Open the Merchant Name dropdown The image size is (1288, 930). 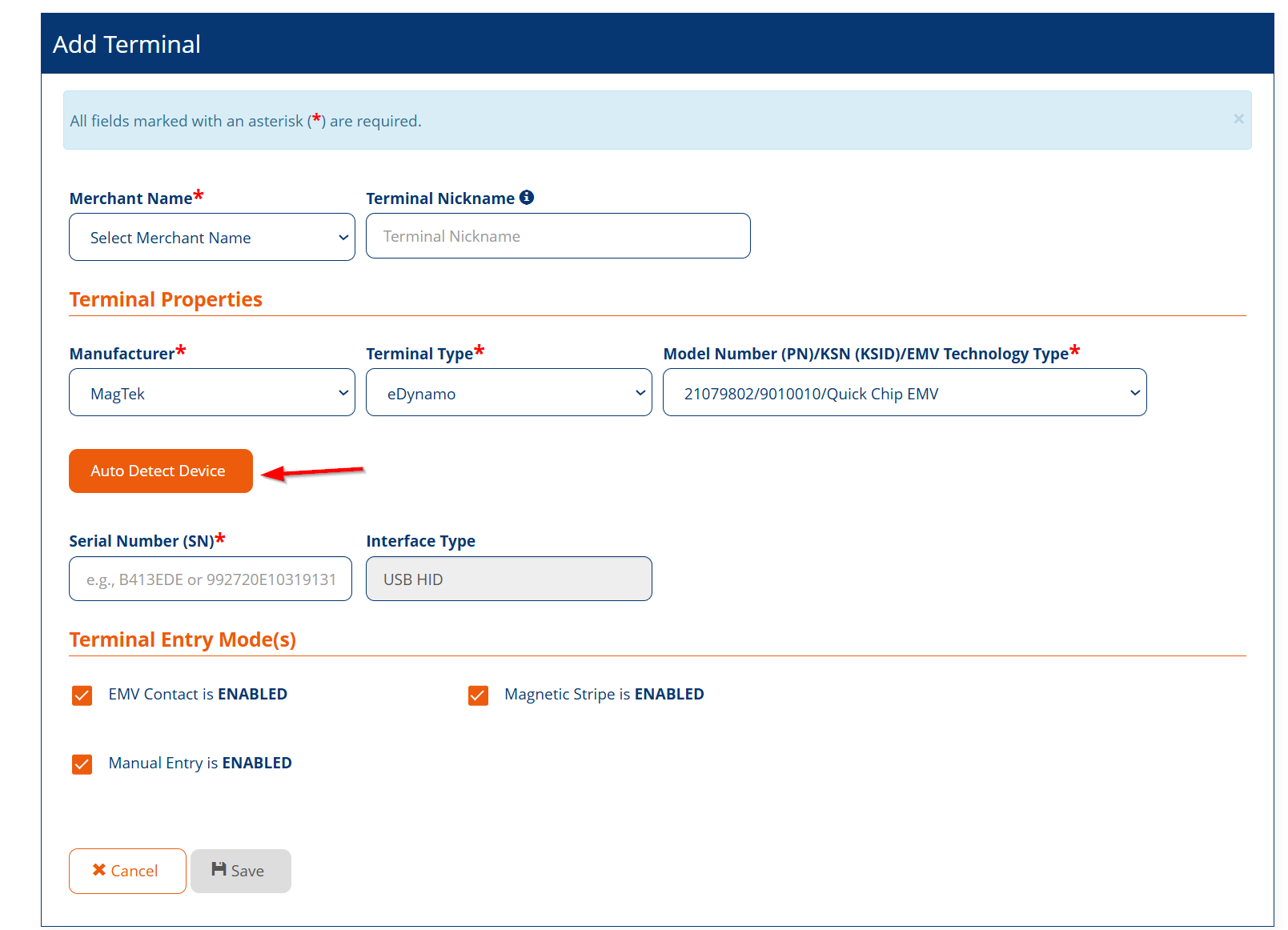pyautogui.click(x=212, y=238)
